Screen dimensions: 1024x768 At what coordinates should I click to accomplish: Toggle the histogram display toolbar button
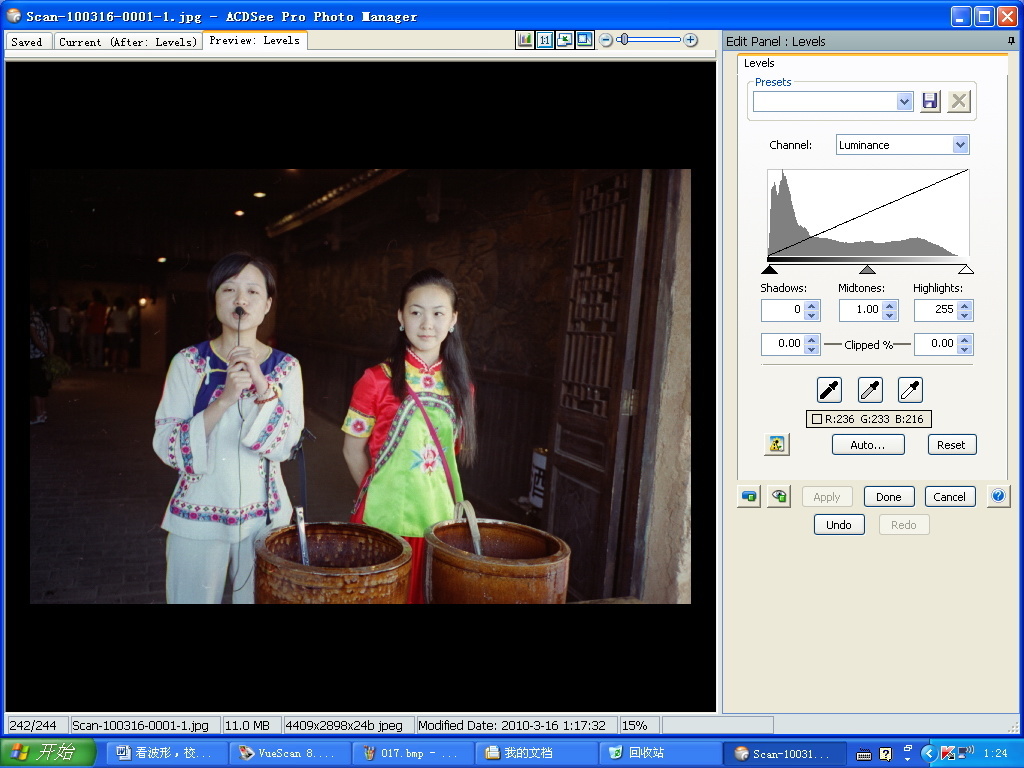point(525,40)
